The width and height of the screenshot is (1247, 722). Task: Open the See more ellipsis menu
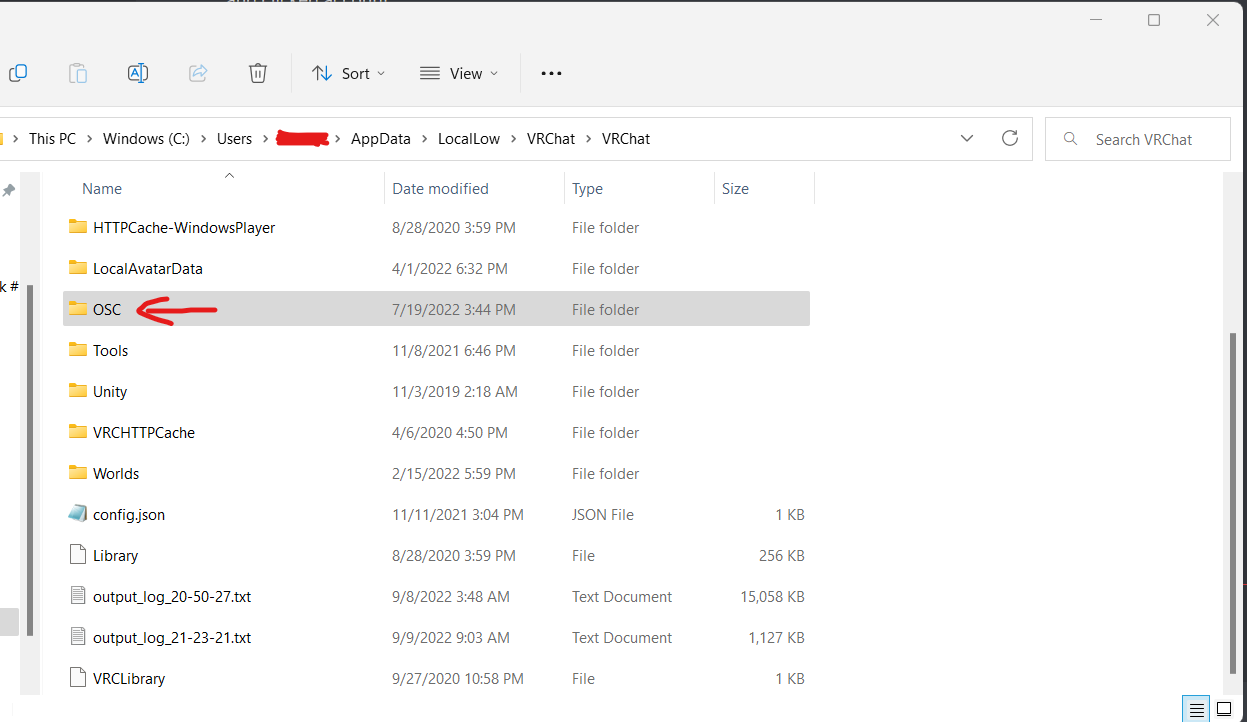point(551,73)
